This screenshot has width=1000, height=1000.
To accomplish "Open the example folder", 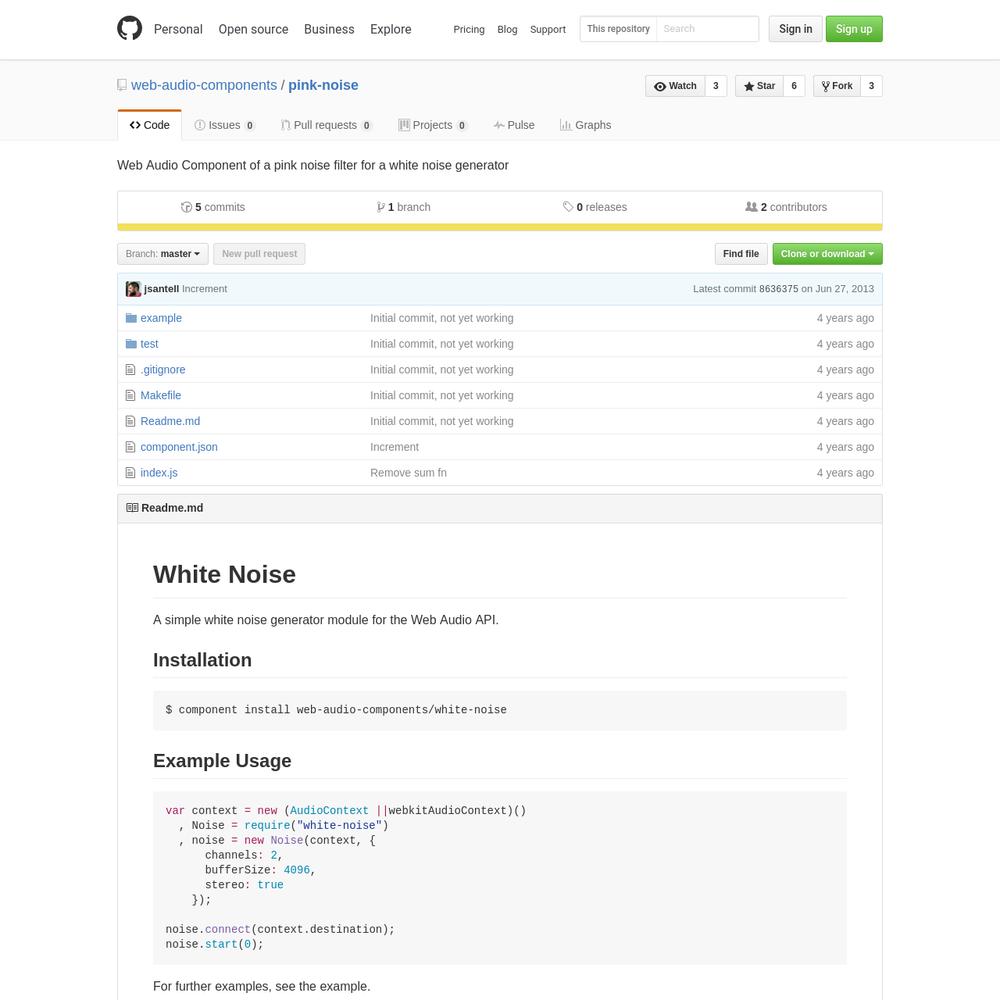I will coord(161,318).
